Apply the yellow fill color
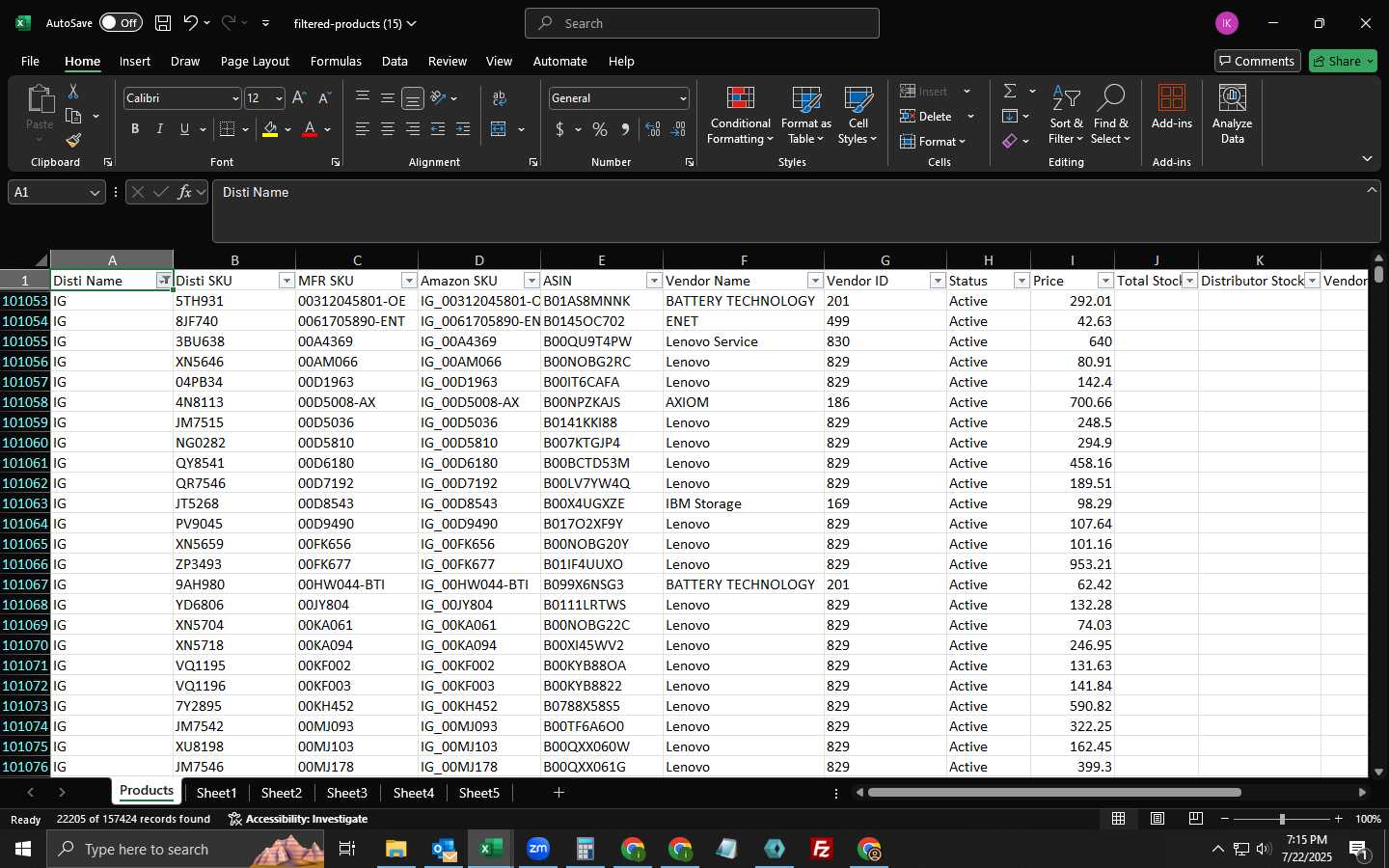 tap(270, 129)
